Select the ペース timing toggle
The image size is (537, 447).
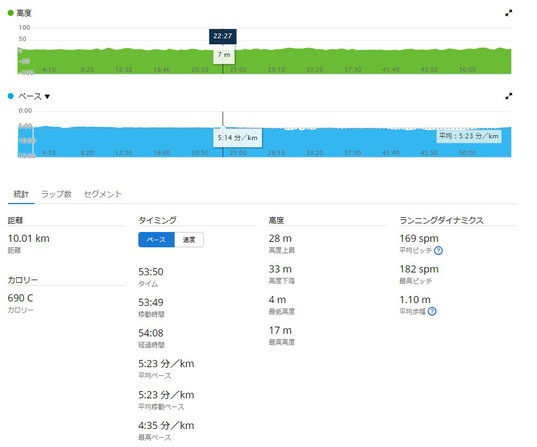[157, 240]
